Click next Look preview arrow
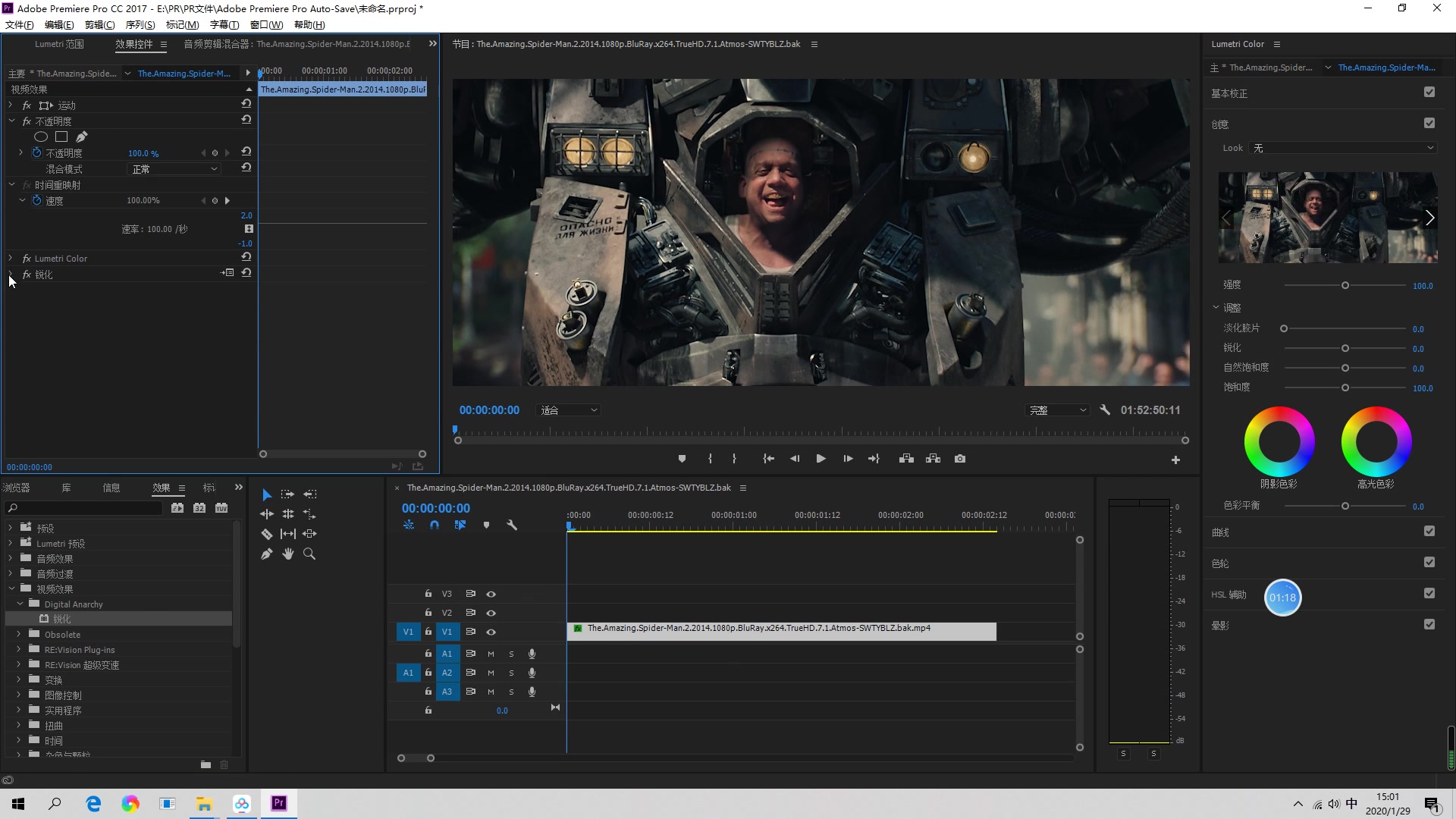 click(1429, 218)
